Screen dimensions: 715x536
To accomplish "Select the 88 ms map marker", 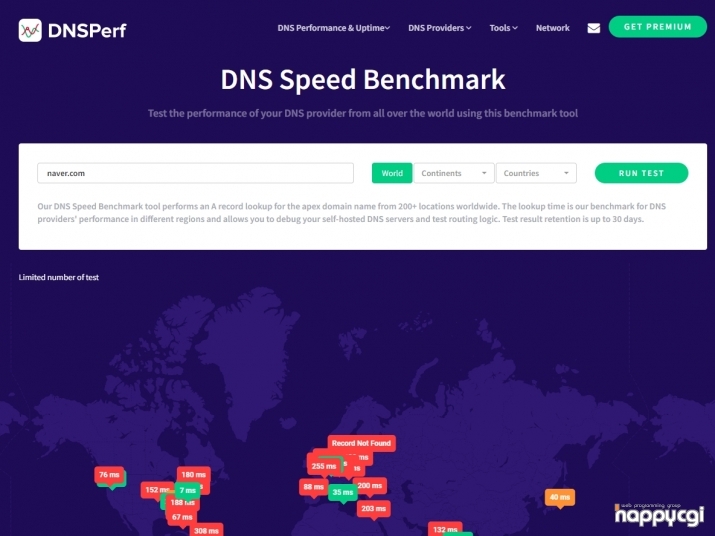I will [x=314, y=487].
